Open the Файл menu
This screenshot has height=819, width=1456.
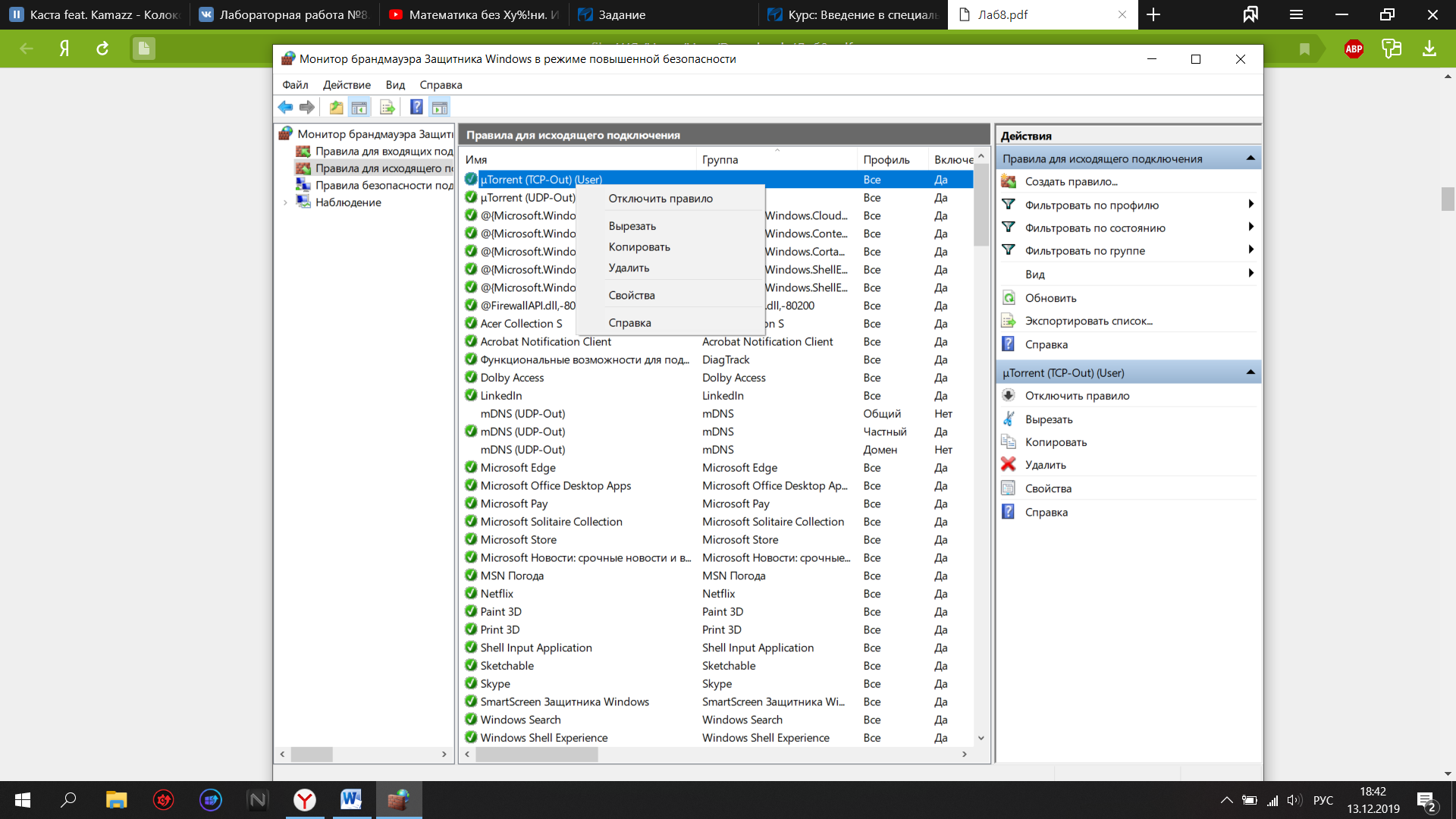[295, 85]
